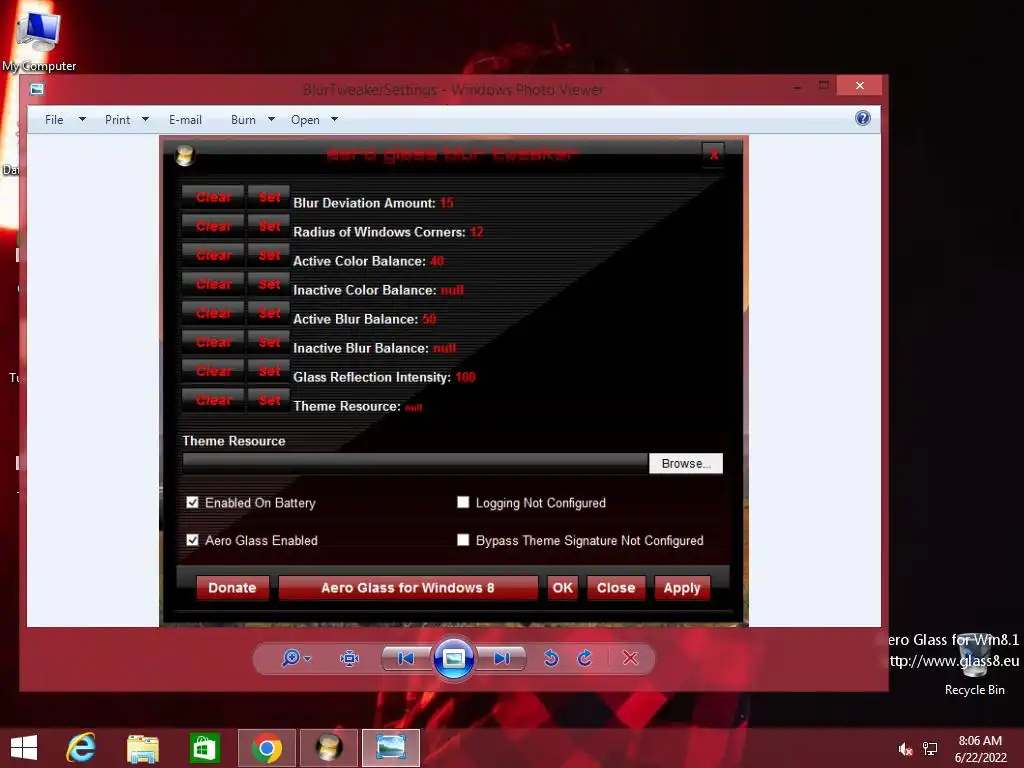Open the zoom dropdown arrow beside the magnifier
This screenshot has height=768, width=1024.
[x=308, y=659]
